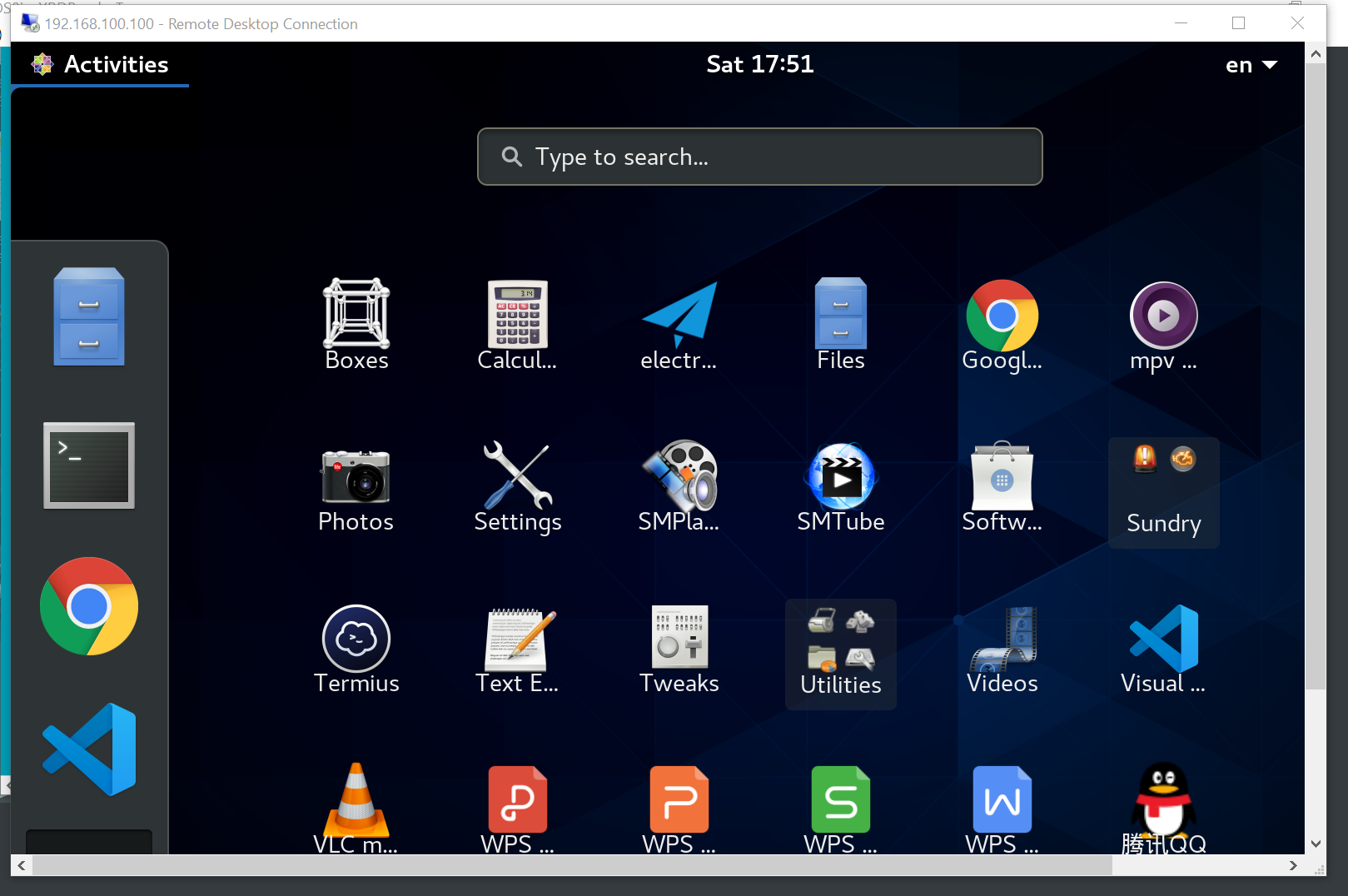Expand the en input language dropdown

click(1251, 65)
